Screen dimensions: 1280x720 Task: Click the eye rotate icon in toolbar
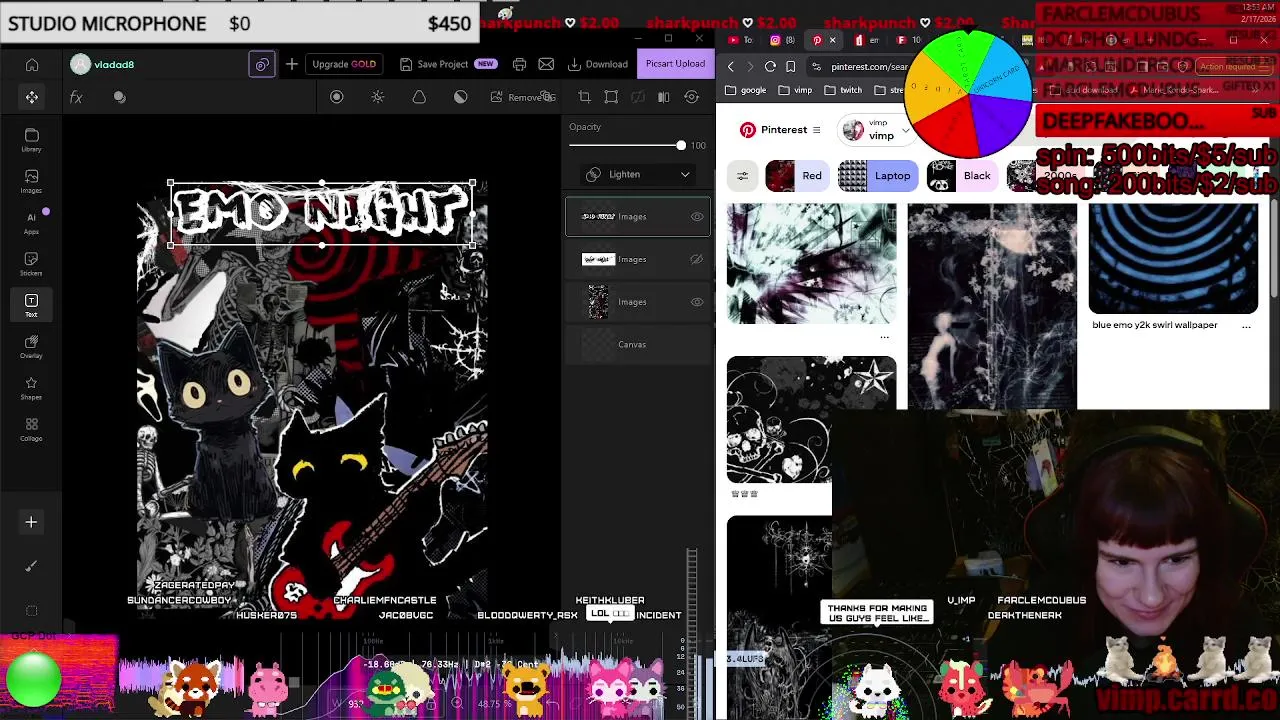tap(691, 97)
